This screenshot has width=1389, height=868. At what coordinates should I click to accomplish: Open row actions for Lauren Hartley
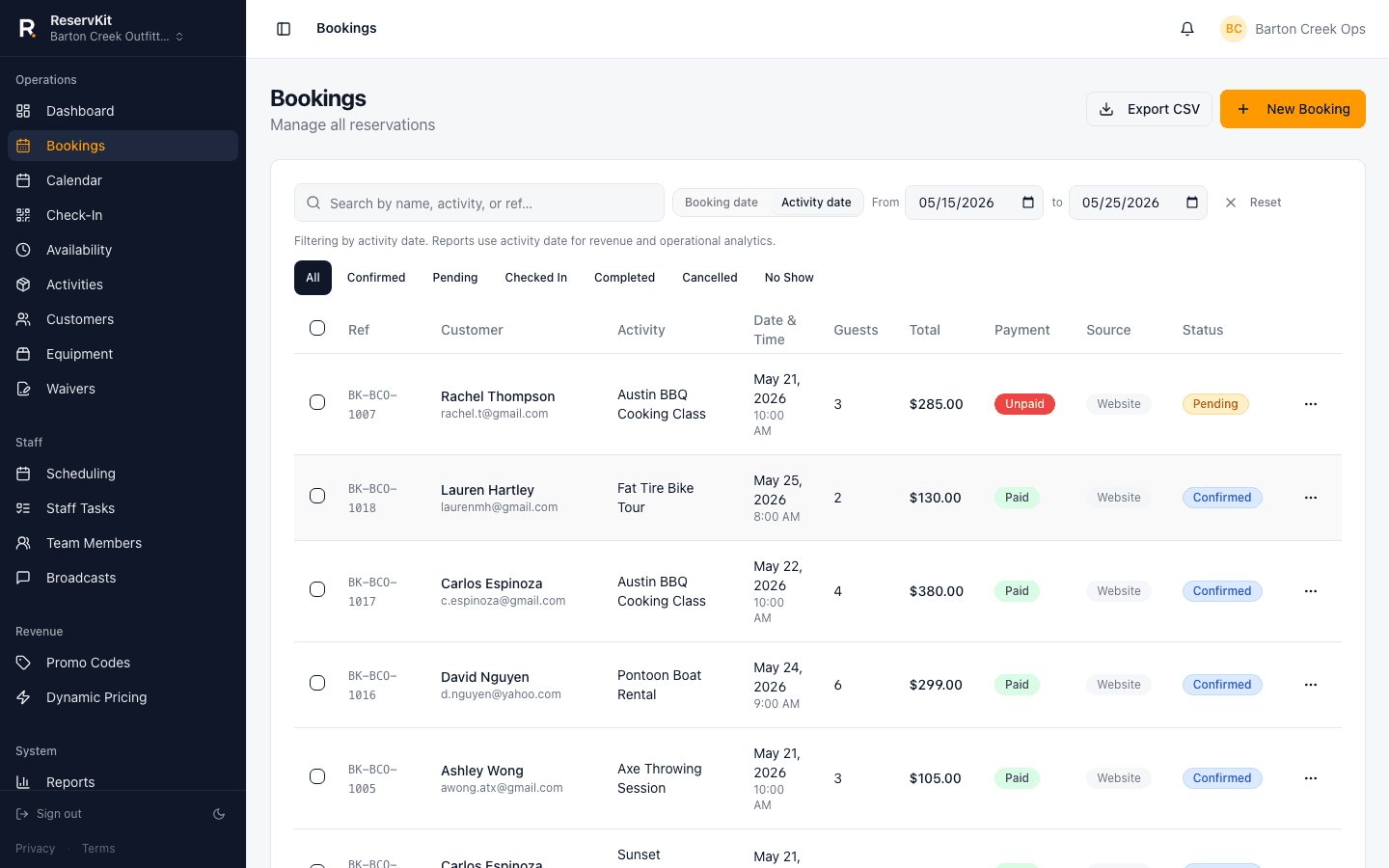[1311, 498]
